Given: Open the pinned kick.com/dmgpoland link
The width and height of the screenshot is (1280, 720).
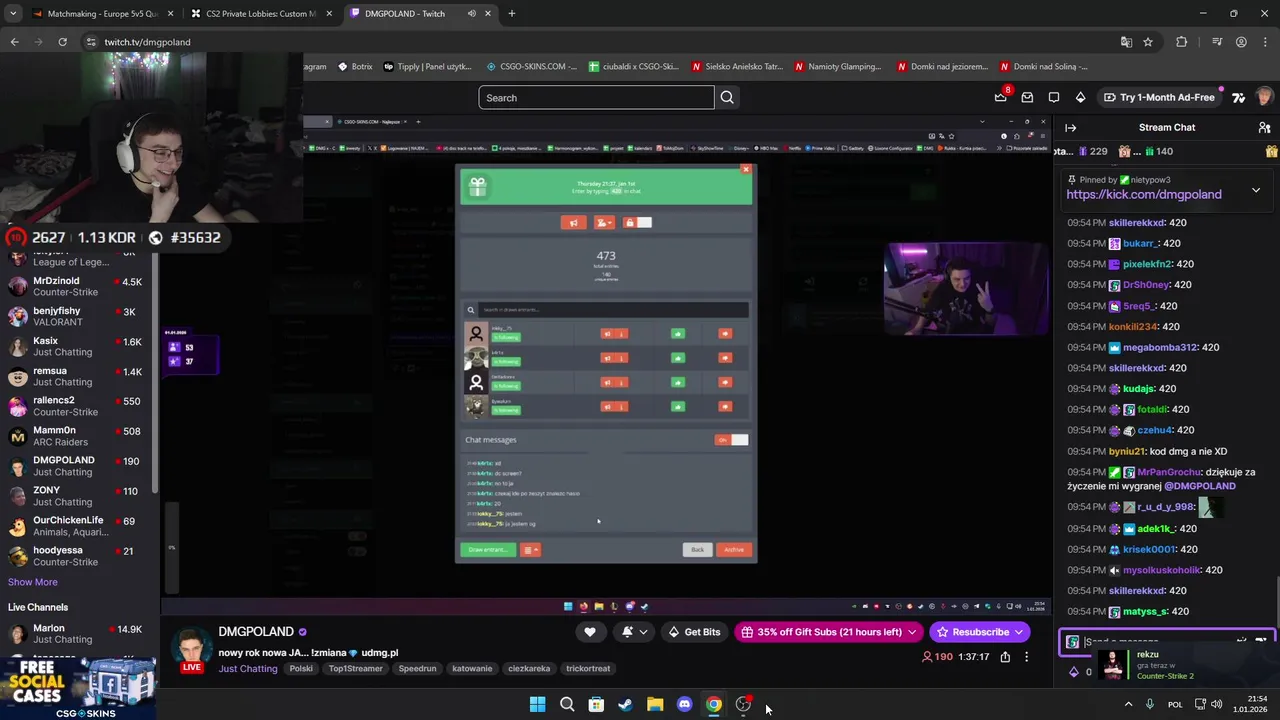Looking at the screenshot, I should tap(1144, 195).
